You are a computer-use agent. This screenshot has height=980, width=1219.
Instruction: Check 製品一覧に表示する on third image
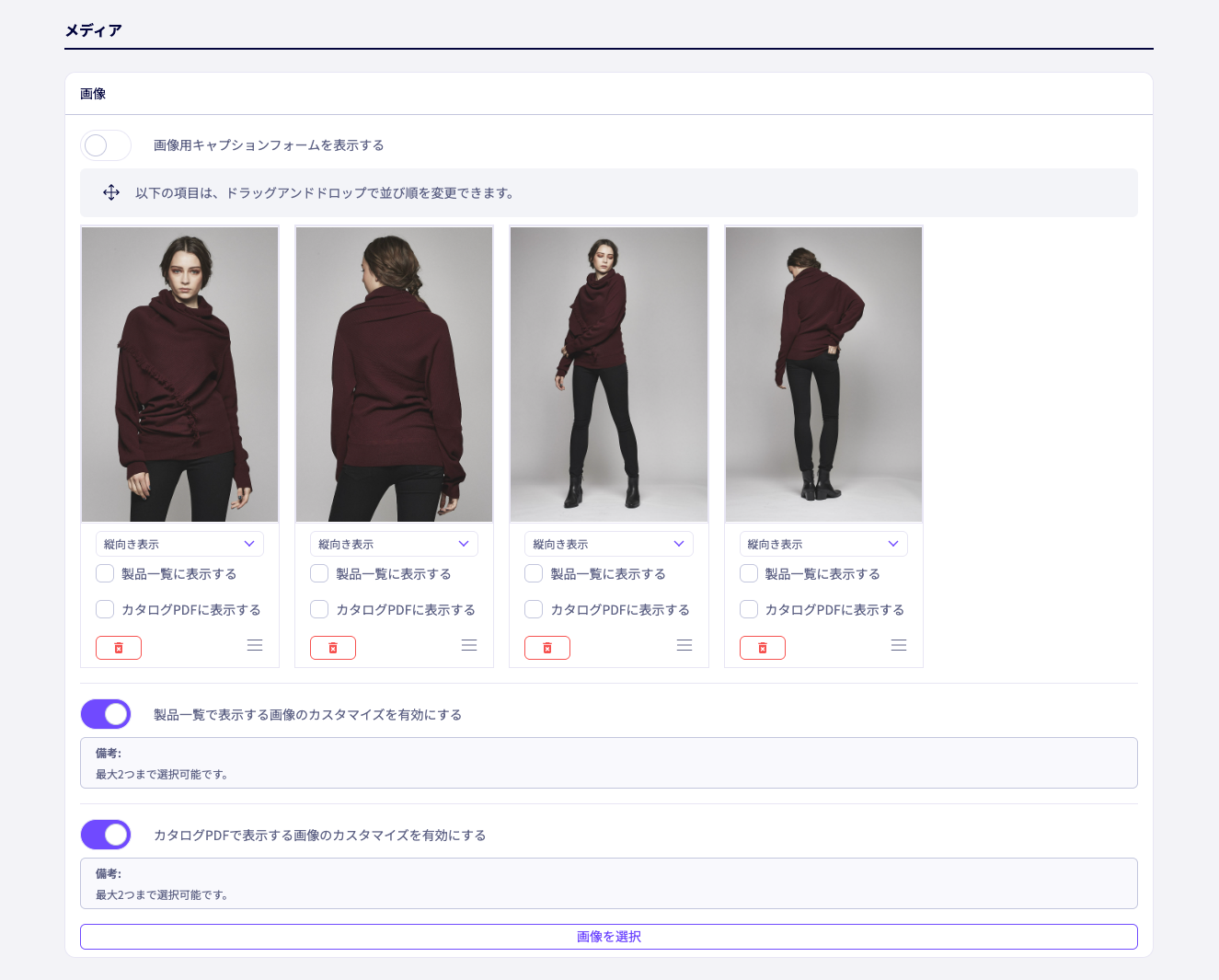coord(534,573)
